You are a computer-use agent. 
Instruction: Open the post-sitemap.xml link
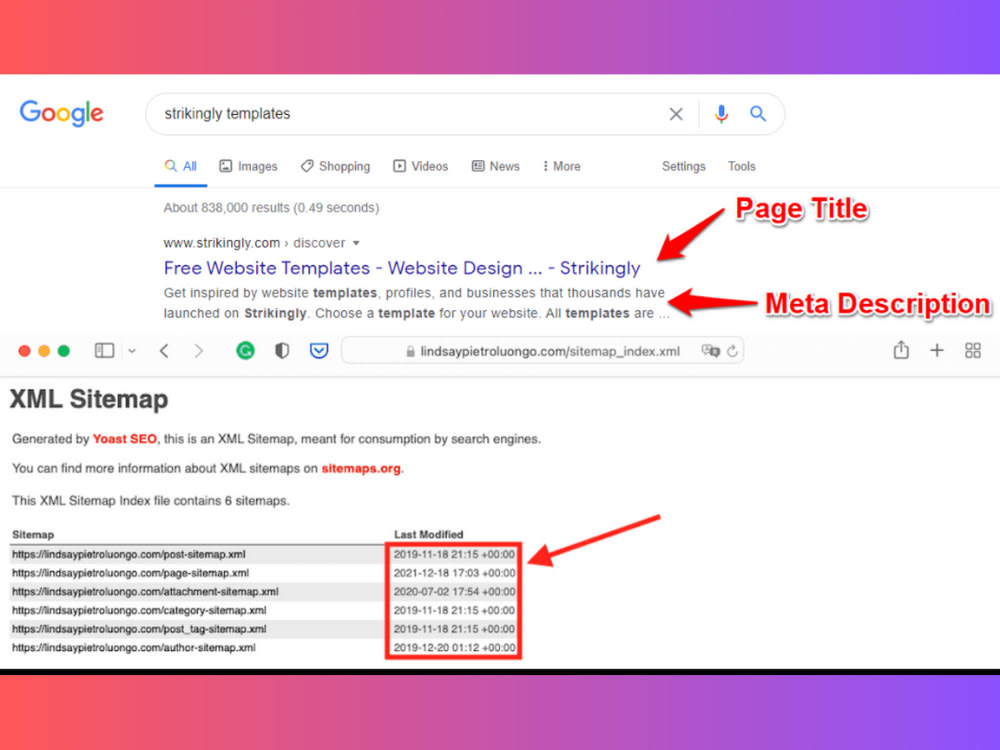point(129,554)
